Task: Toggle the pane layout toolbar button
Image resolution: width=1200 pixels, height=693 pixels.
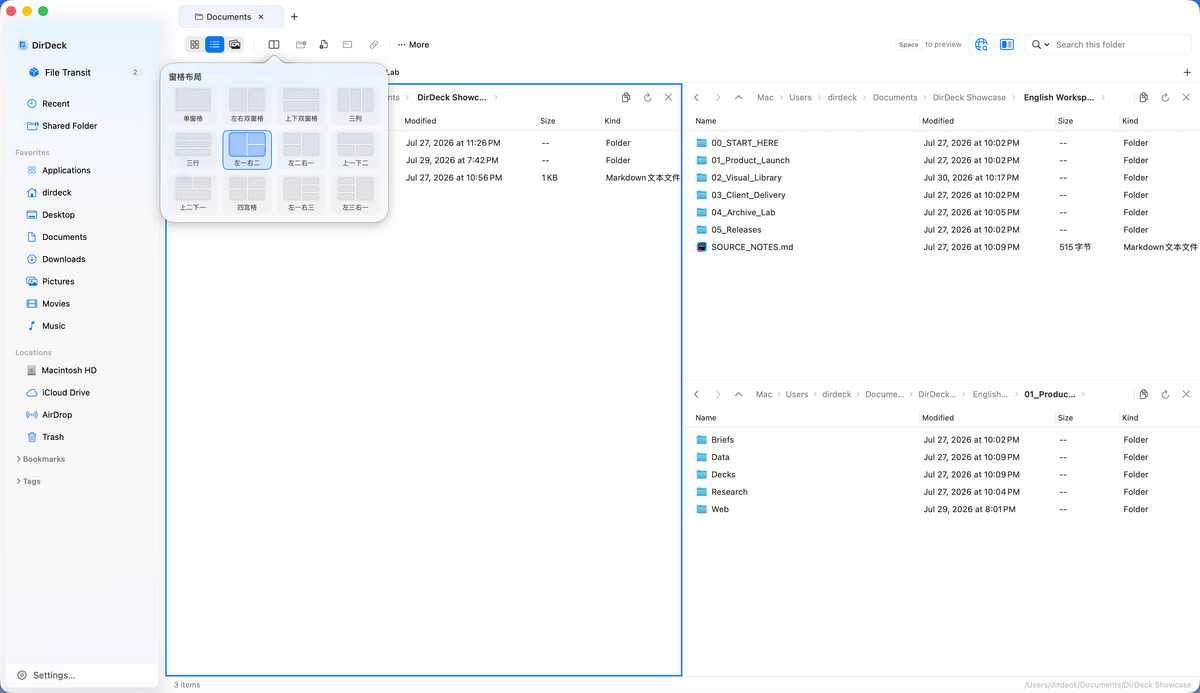Action: pyautogui.click(x=274, y=45)
